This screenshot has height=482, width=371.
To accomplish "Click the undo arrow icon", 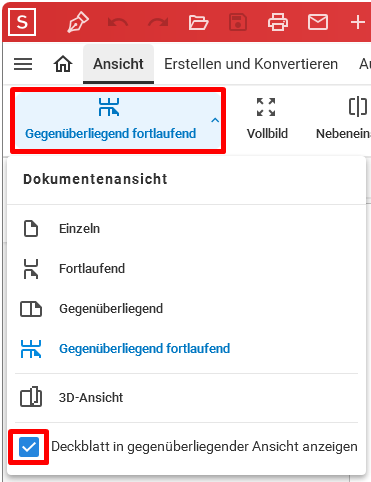I will click(118, 23).
